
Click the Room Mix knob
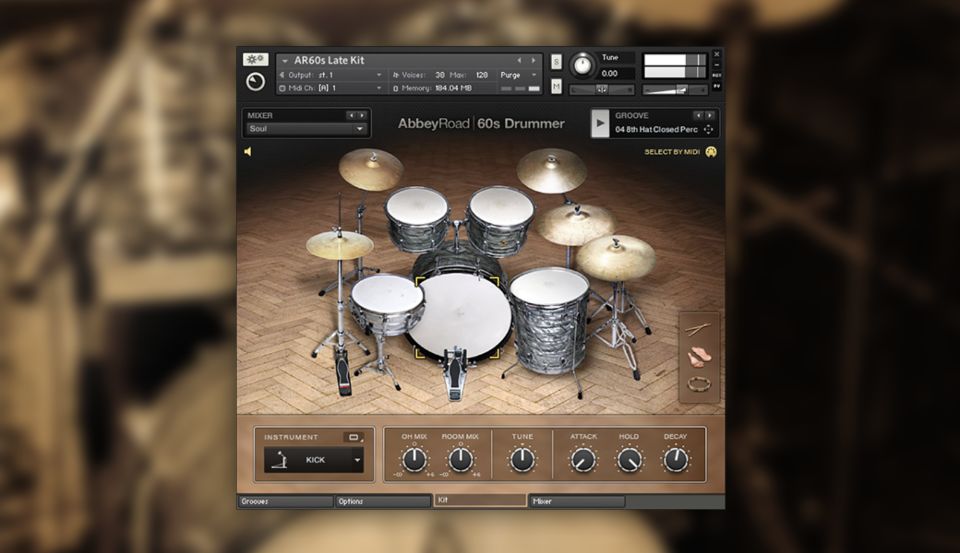pyautogui.click(x=460, y=459)
